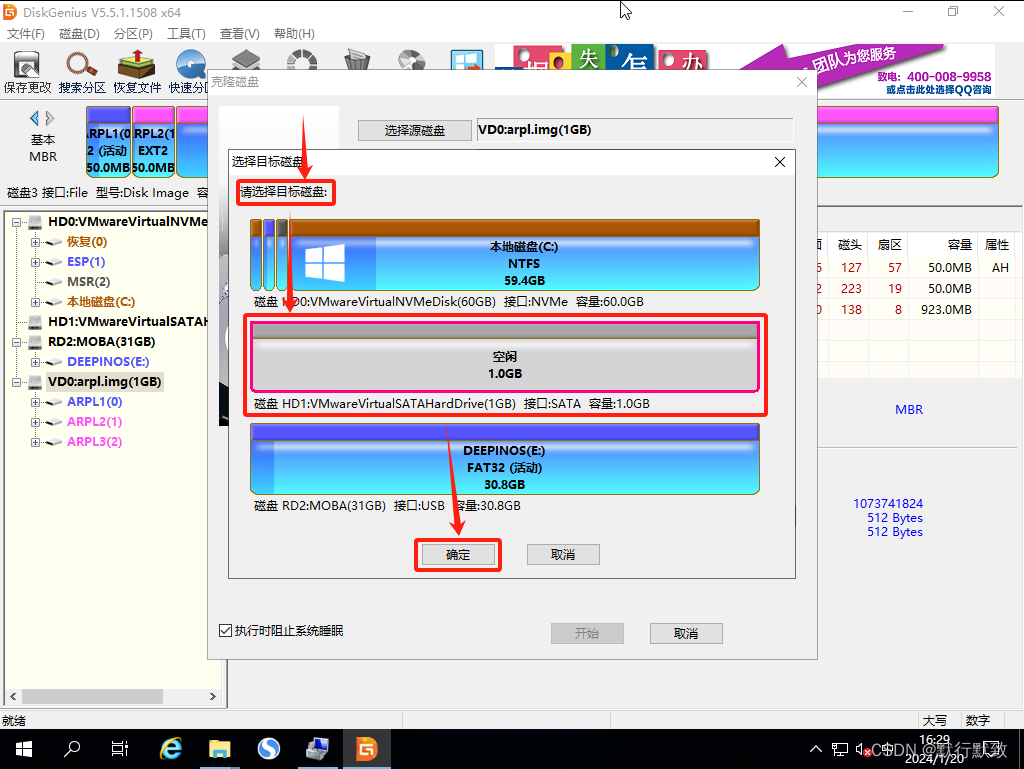Expand the DEEPINOS(E:) tree node
1024x769 pixels.
coord(35,362)
